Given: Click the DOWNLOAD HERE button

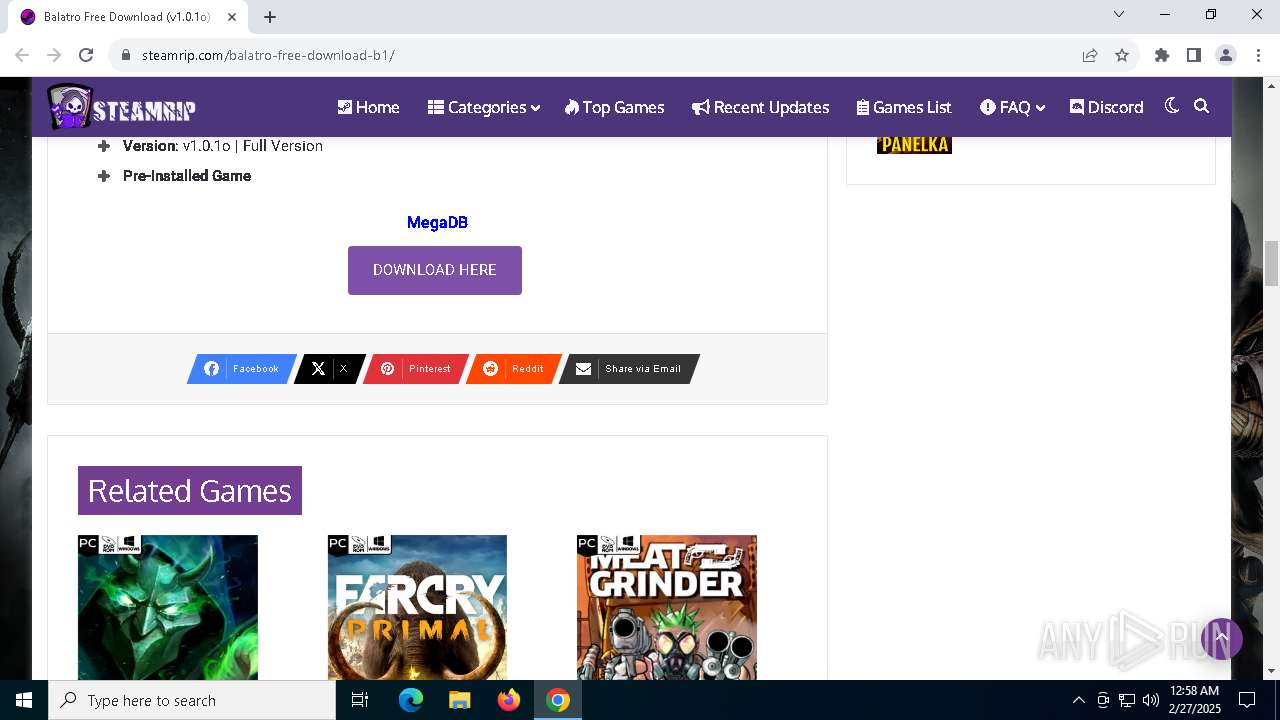Looking at the screenshot, I should [x=435, y=270].
